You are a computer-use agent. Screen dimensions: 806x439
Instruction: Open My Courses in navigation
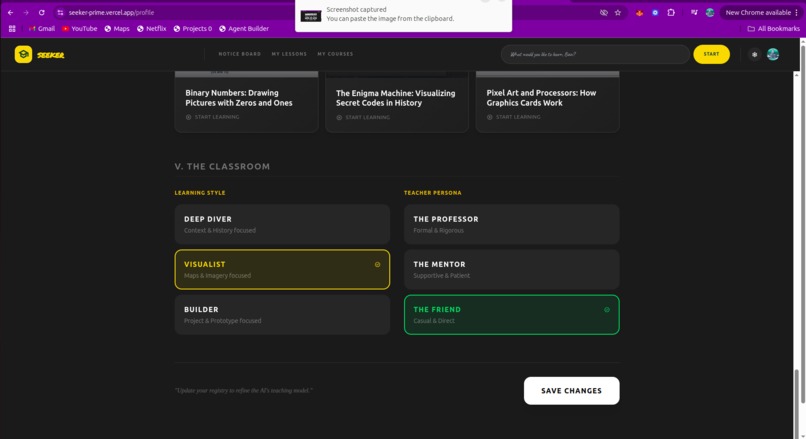(x=335, y=54)
